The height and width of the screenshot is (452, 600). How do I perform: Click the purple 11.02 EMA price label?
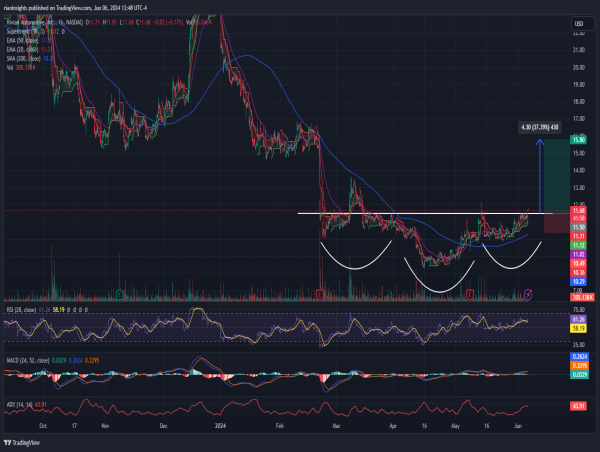point(578,254)
